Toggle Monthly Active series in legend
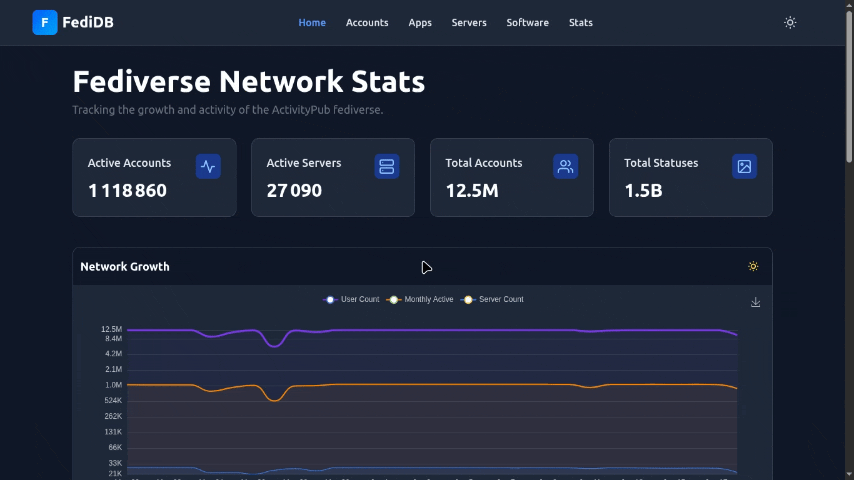Screen dimensions: 854x480 (421, 299)
